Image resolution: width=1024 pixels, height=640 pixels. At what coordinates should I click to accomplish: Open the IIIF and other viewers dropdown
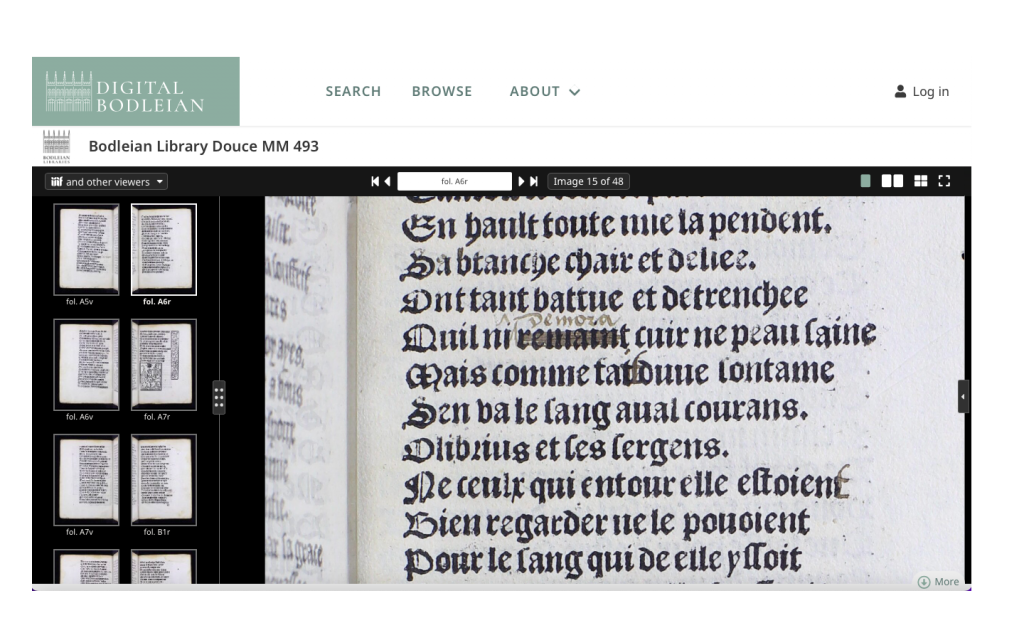pos(106,182)
